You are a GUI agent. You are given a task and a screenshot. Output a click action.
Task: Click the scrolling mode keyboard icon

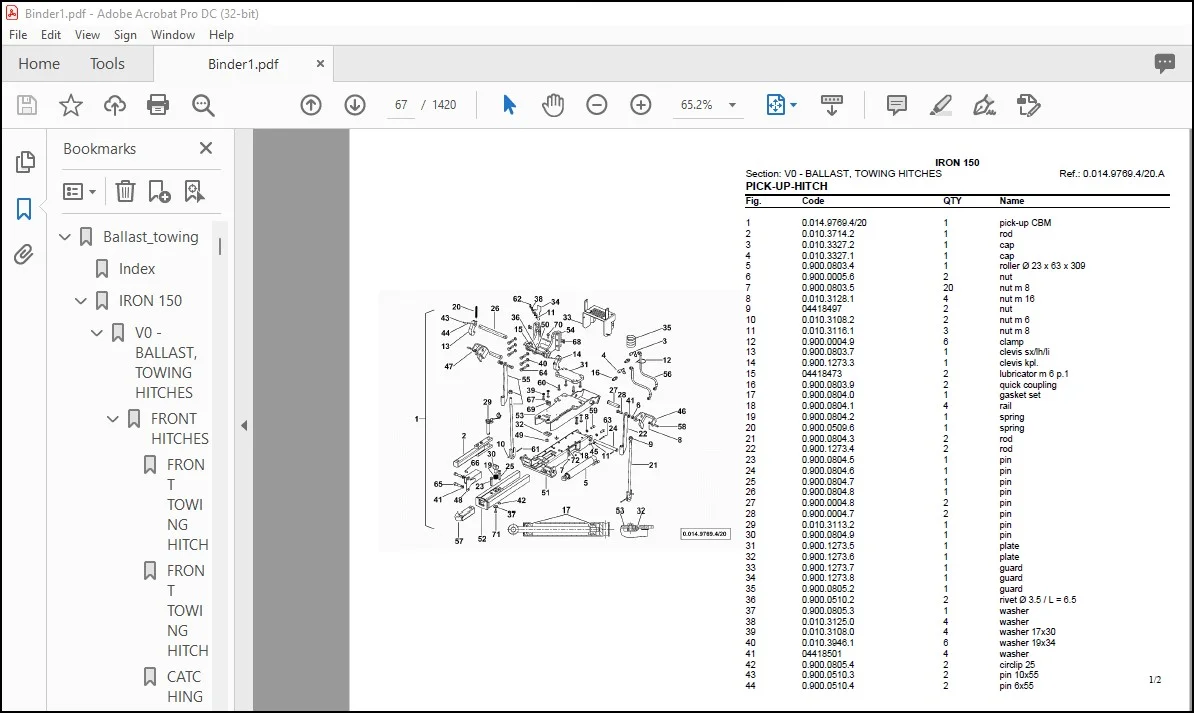pyautogui.click(x=832, y=105)
